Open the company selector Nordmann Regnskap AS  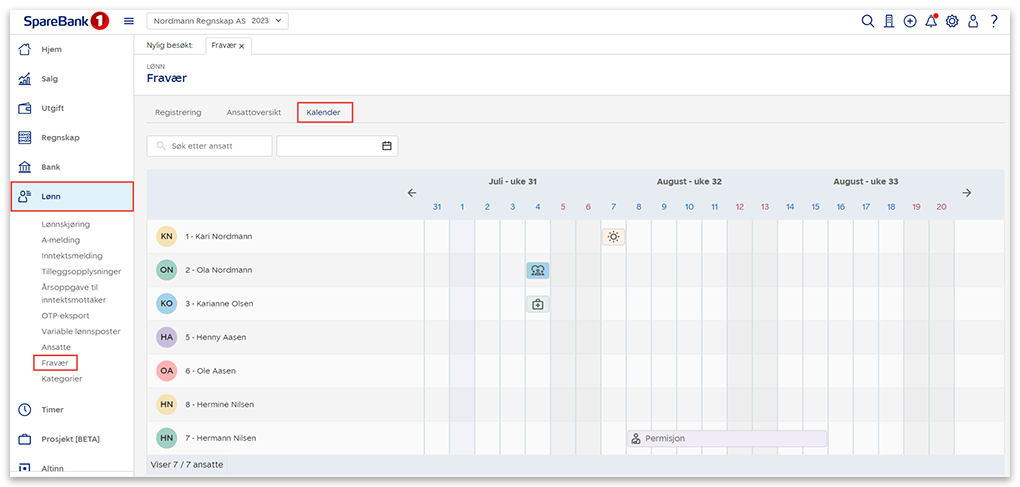tap(217, 21)
